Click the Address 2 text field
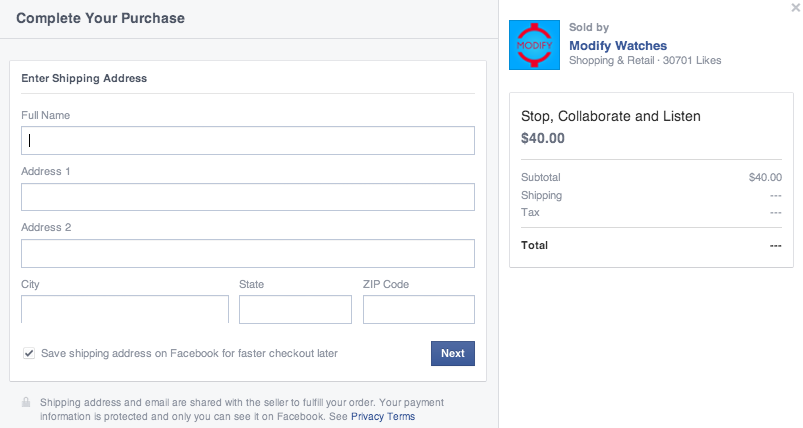The height and width of the screenshot is (428, 803). pyautogui.click(x=248, y=253)
